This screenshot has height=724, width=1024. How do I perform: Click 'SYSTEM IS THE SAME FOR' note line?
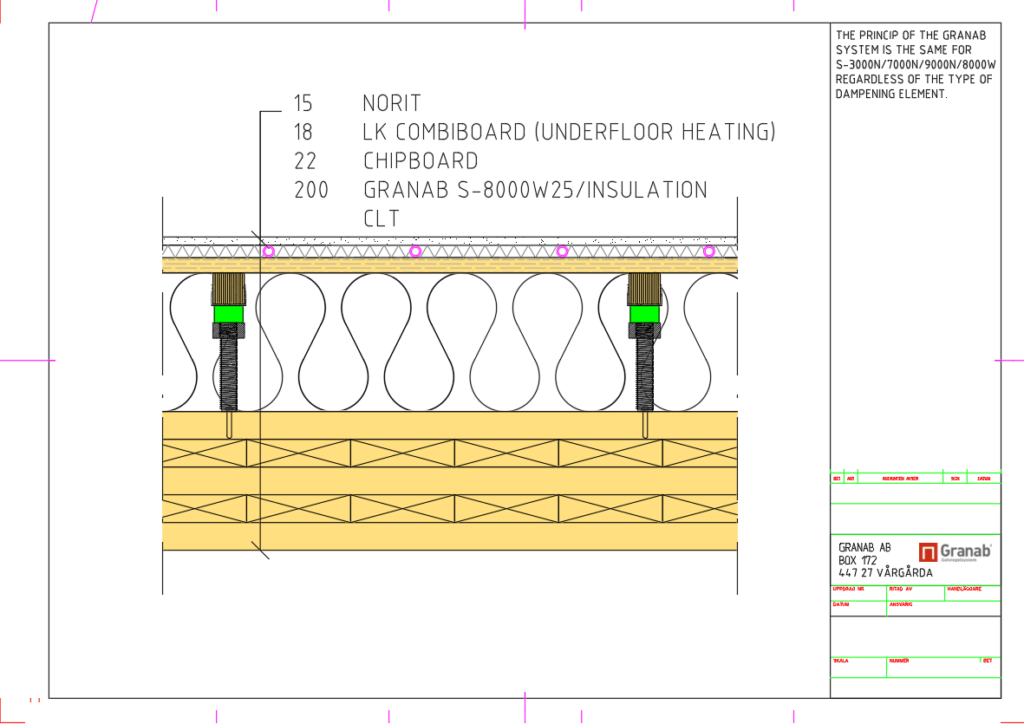904,50
